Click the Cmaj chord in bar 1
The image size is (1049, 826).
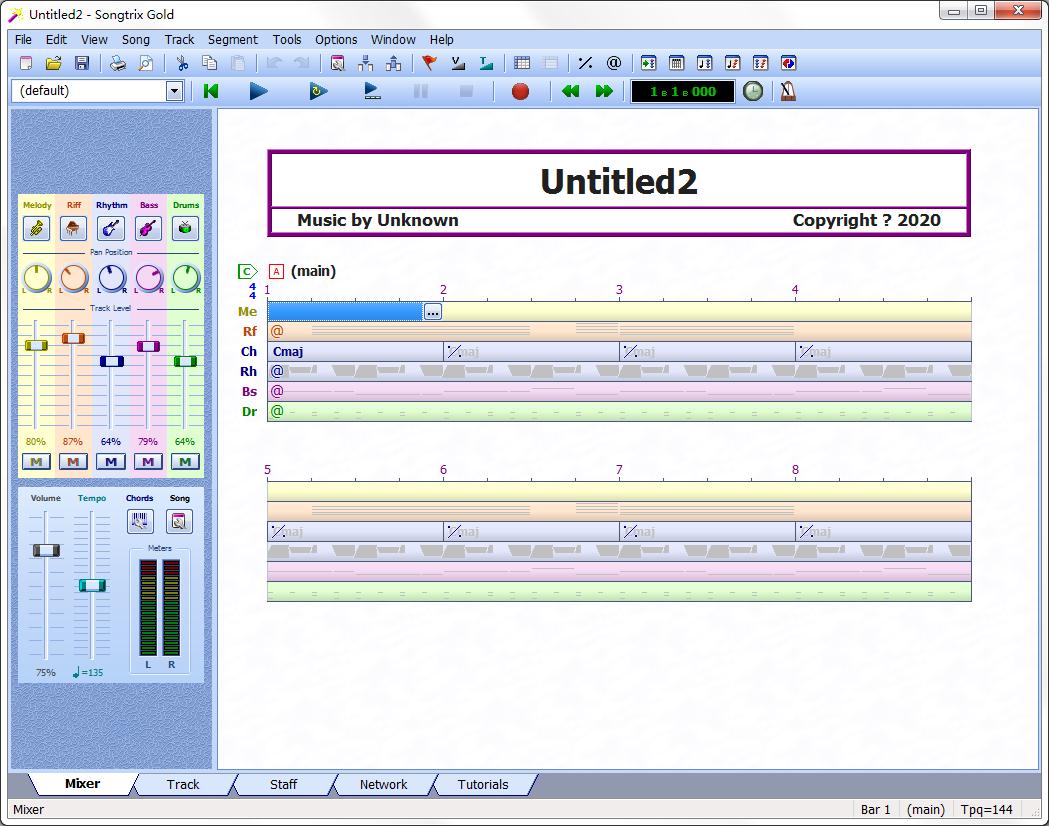click(288, 352)
